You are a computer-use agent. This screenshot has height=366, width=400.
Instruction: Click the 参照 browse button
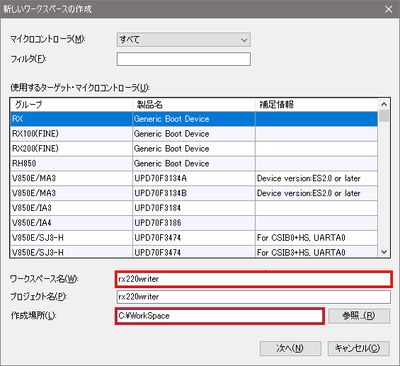coord(359,316)
